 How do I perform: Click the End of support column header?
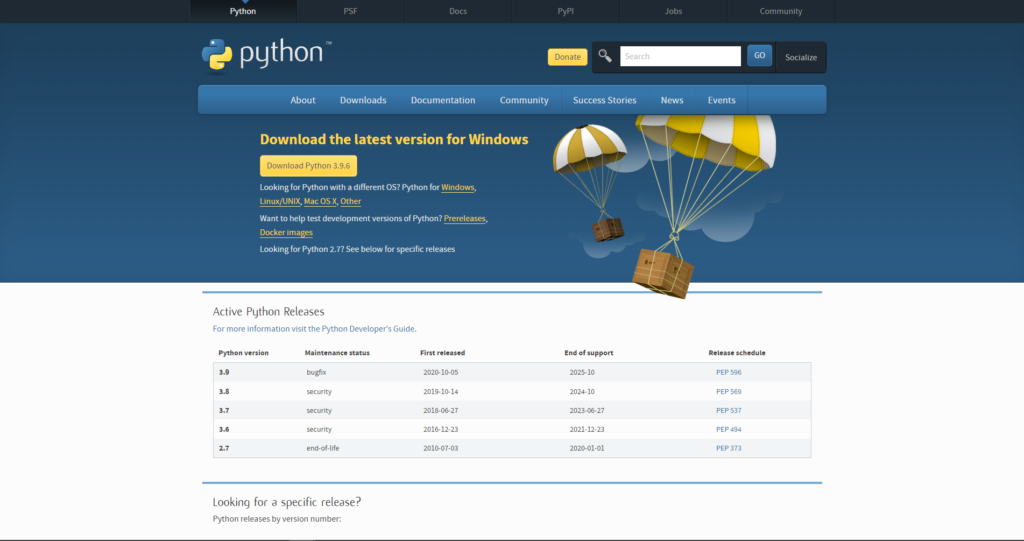(x=589, y=353)
